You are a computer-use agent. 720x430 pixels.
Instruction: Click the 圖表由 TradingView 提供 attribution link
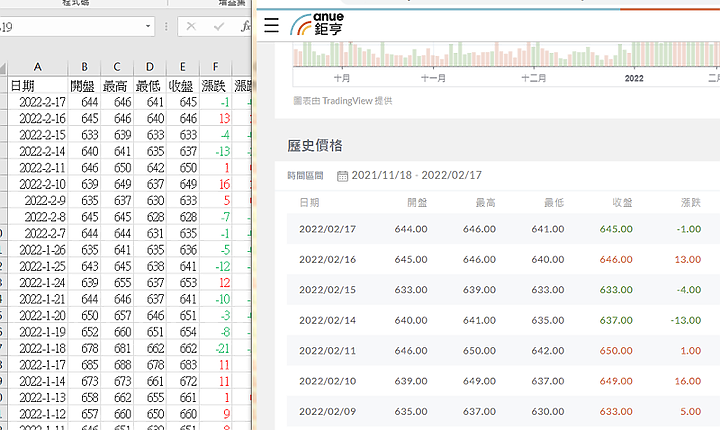tap(343, 101)
